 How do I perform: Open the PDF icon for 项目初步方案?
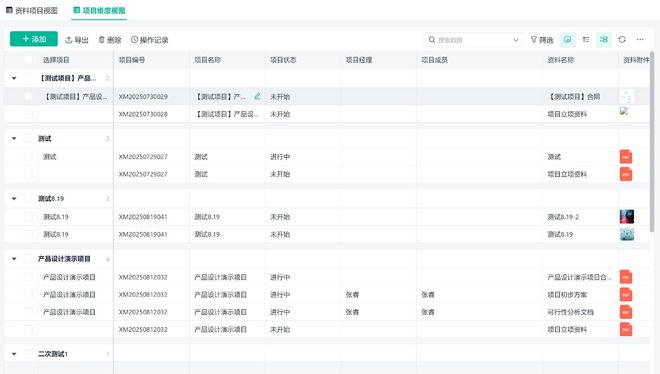tap(626, 294)
